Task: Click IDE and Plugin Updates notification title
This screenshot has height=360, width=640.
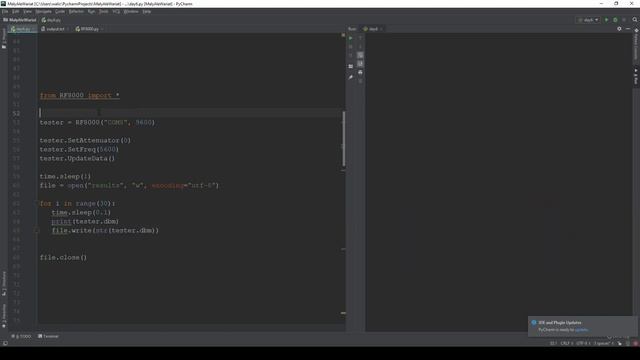Action: tap(560, 322)
